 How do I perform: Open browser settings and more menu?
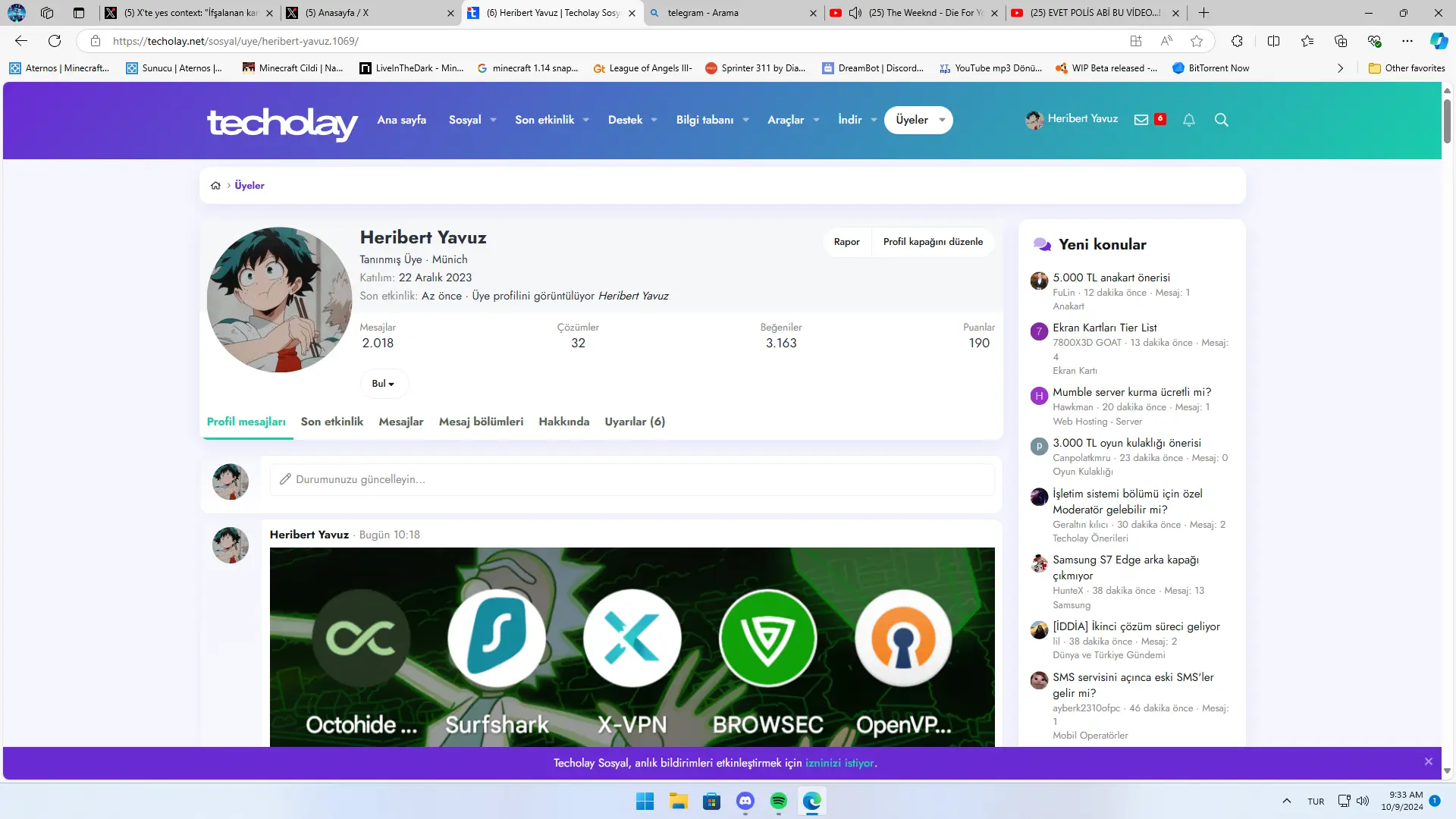pyautogui.click(x=1407, y=41)
